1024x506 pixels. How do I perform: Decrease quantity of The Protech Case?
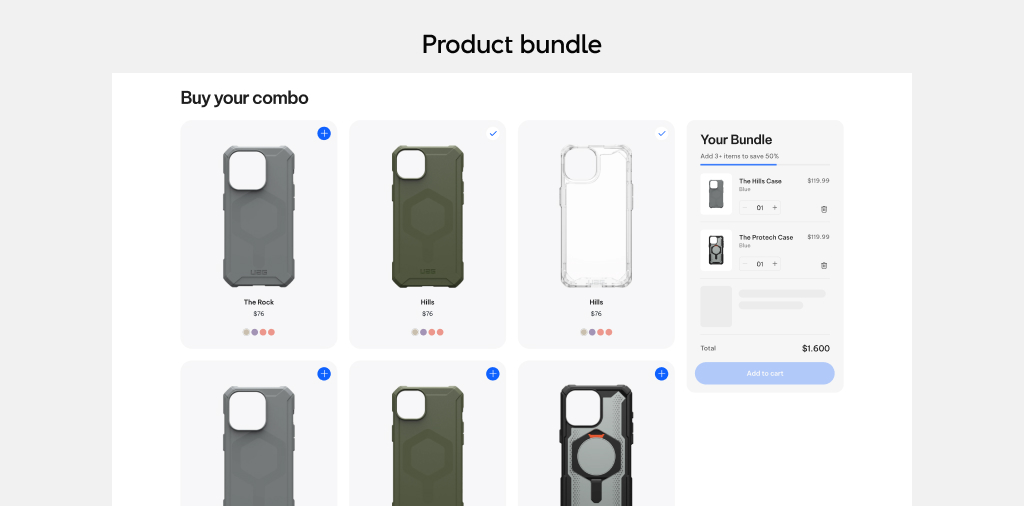coord(745,264)
